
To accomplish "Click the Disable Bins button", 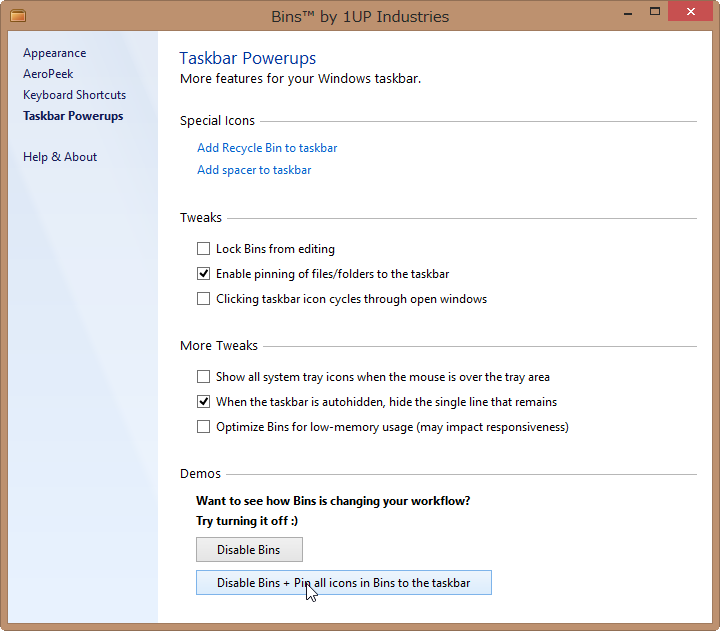I will pos(249,550).
